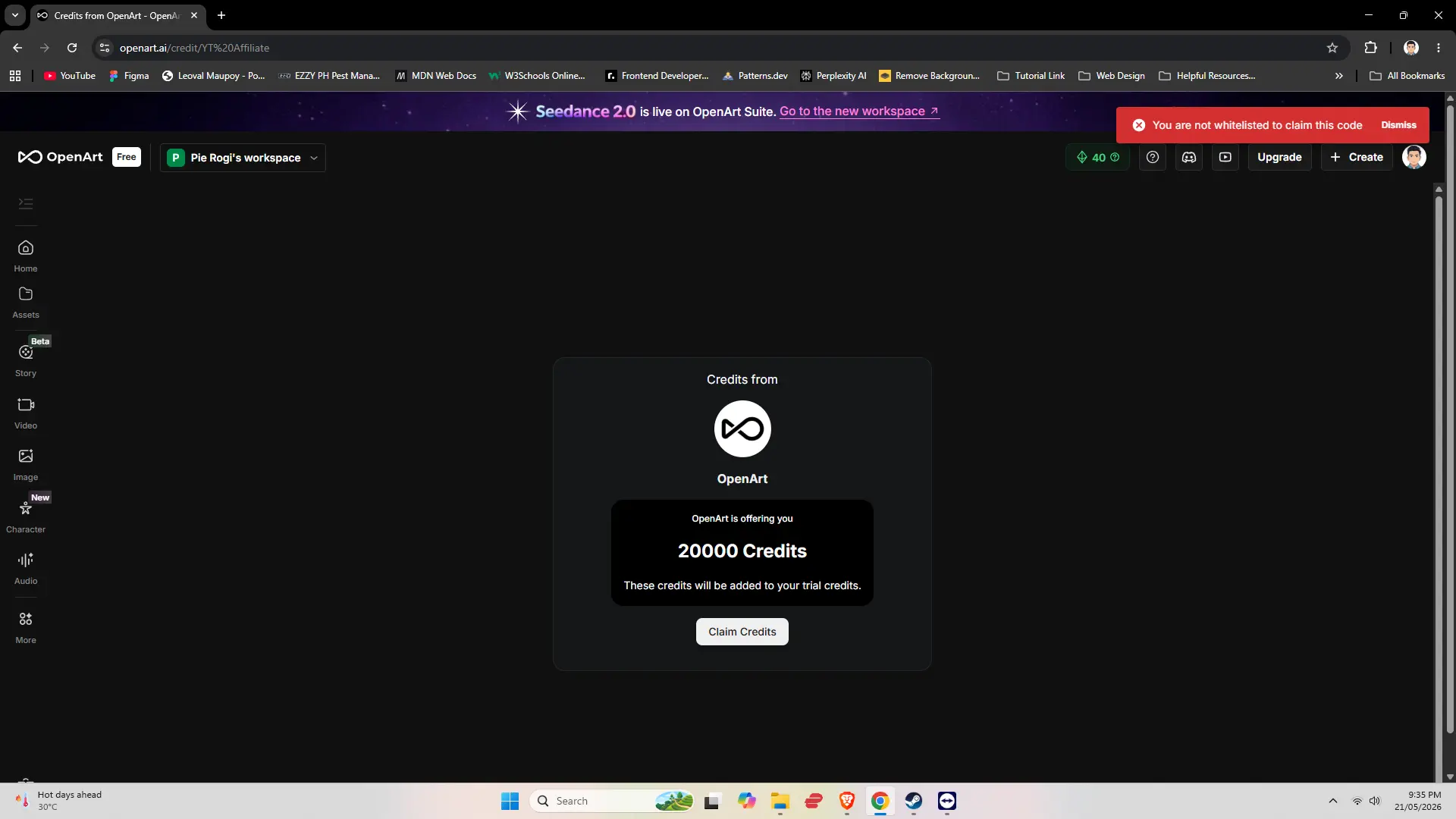Image resolution: width=1456 pixels, height=819 pixels.
Task: Open the Patterns.dev bookmark
Action: coord(755,76)
